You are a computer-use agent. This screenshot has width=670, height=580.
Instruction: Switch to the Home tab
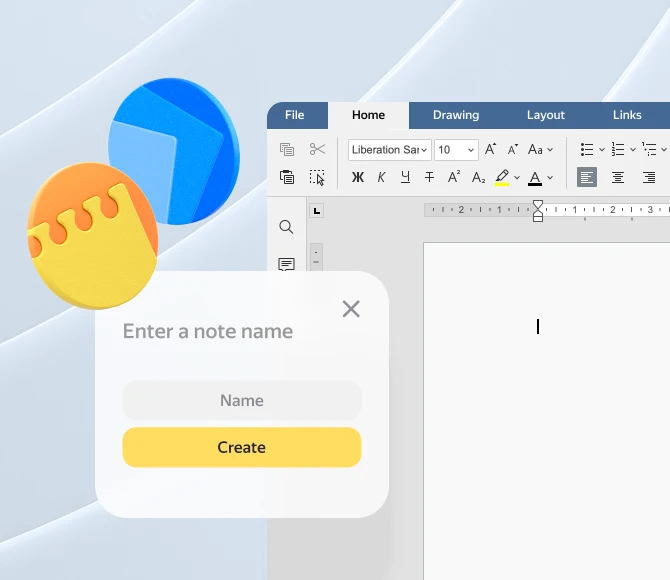(368, 115)
